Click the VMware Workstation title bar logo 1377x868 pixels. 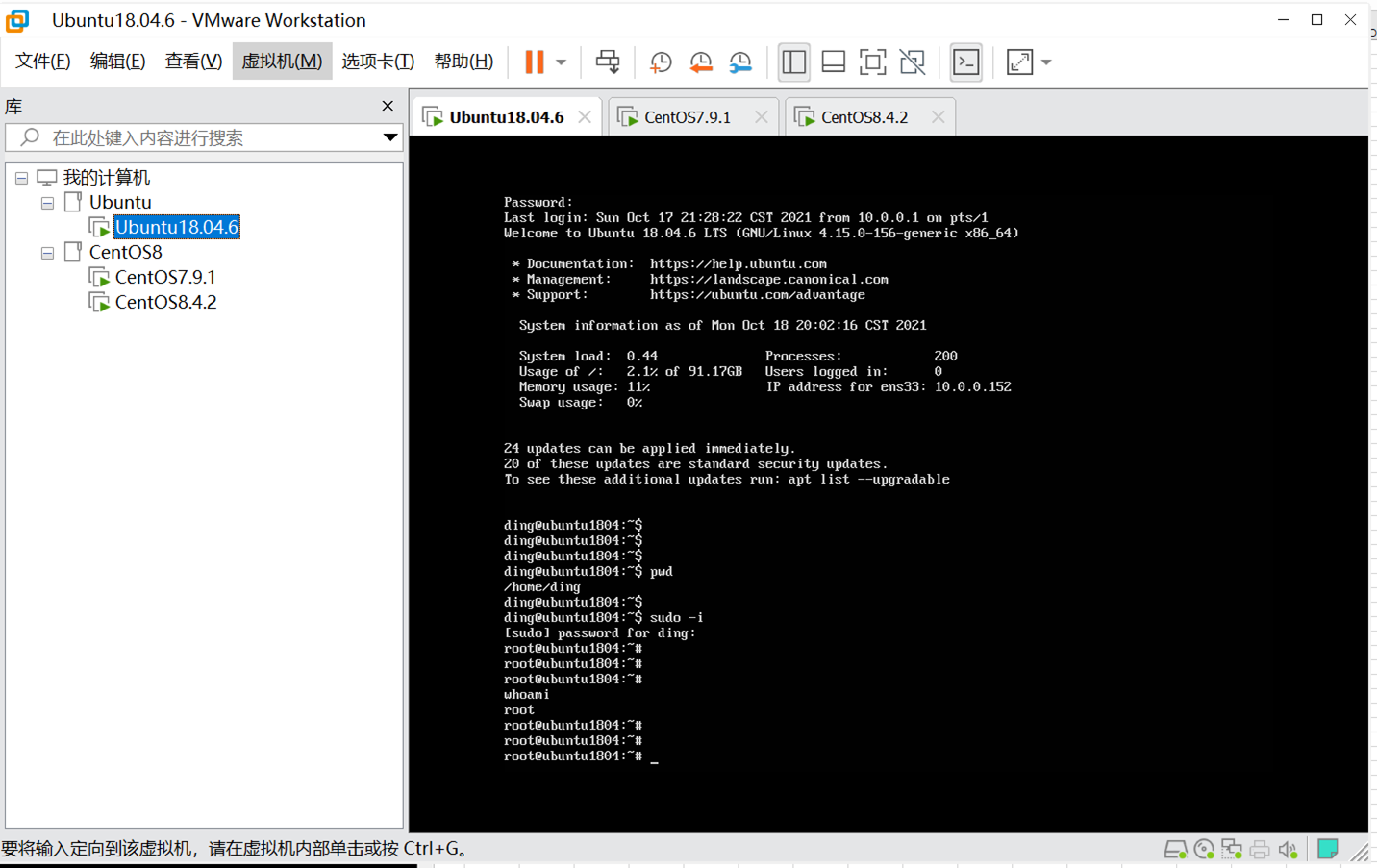(x=17, y=20)
